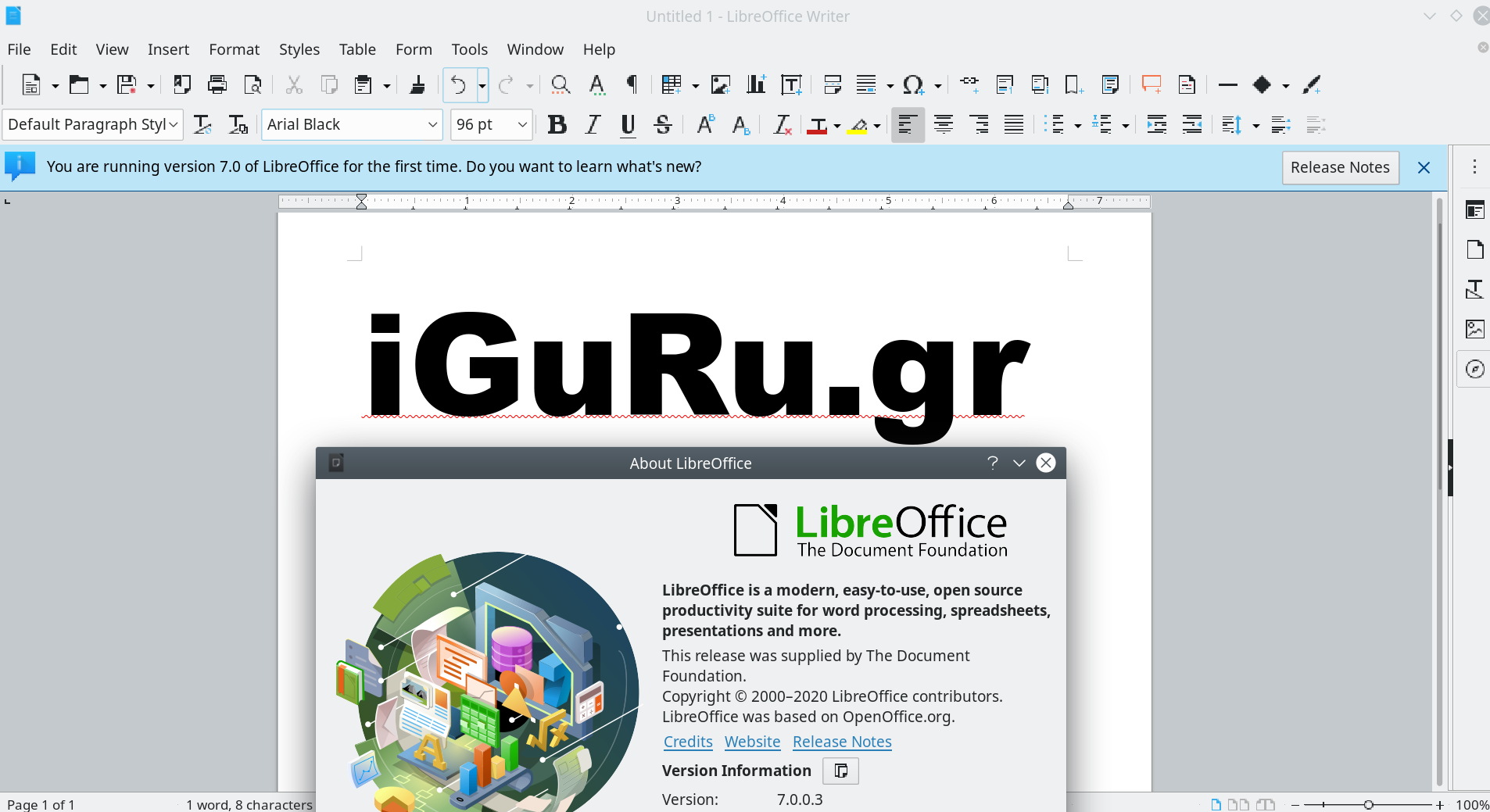Click the Print icon in toolbar
1490x812 pixels.
[x=217, y=84]
